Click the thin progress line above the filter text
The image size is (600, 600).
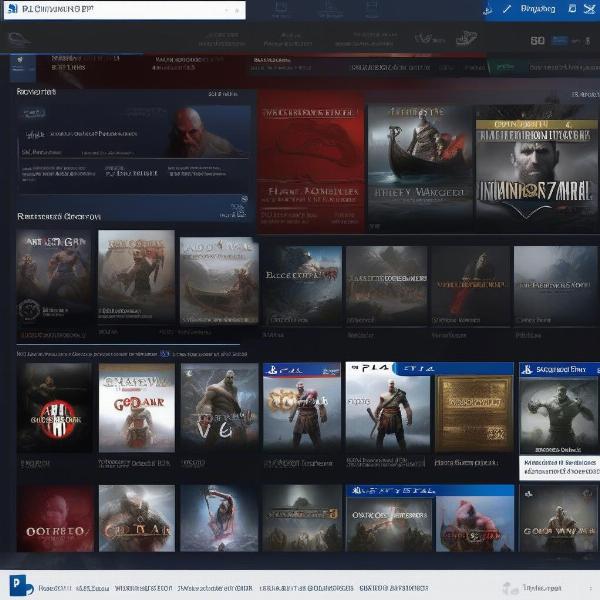[128, 344]
